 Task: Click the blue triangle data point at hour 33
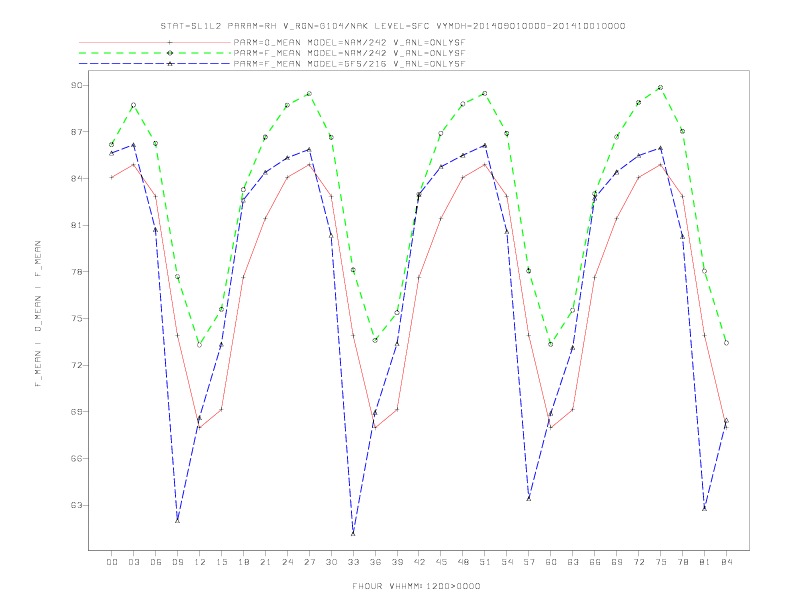point(353,533)
